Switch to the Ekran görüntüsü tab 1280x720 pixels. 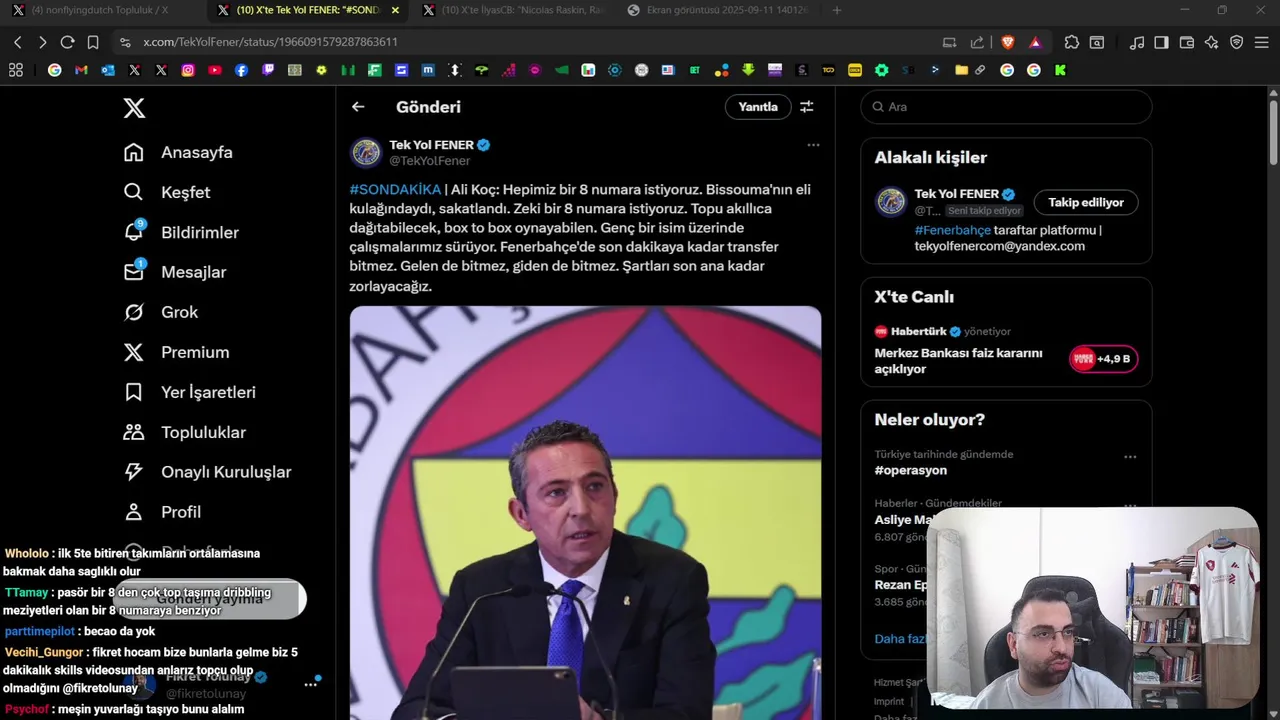717,10
